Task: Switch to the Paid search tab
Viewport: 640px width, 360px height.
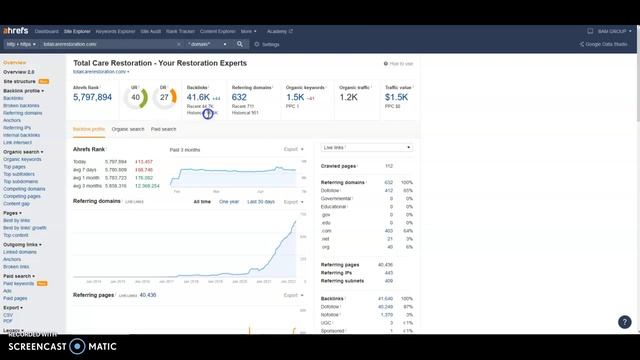Action: (163, 129)
